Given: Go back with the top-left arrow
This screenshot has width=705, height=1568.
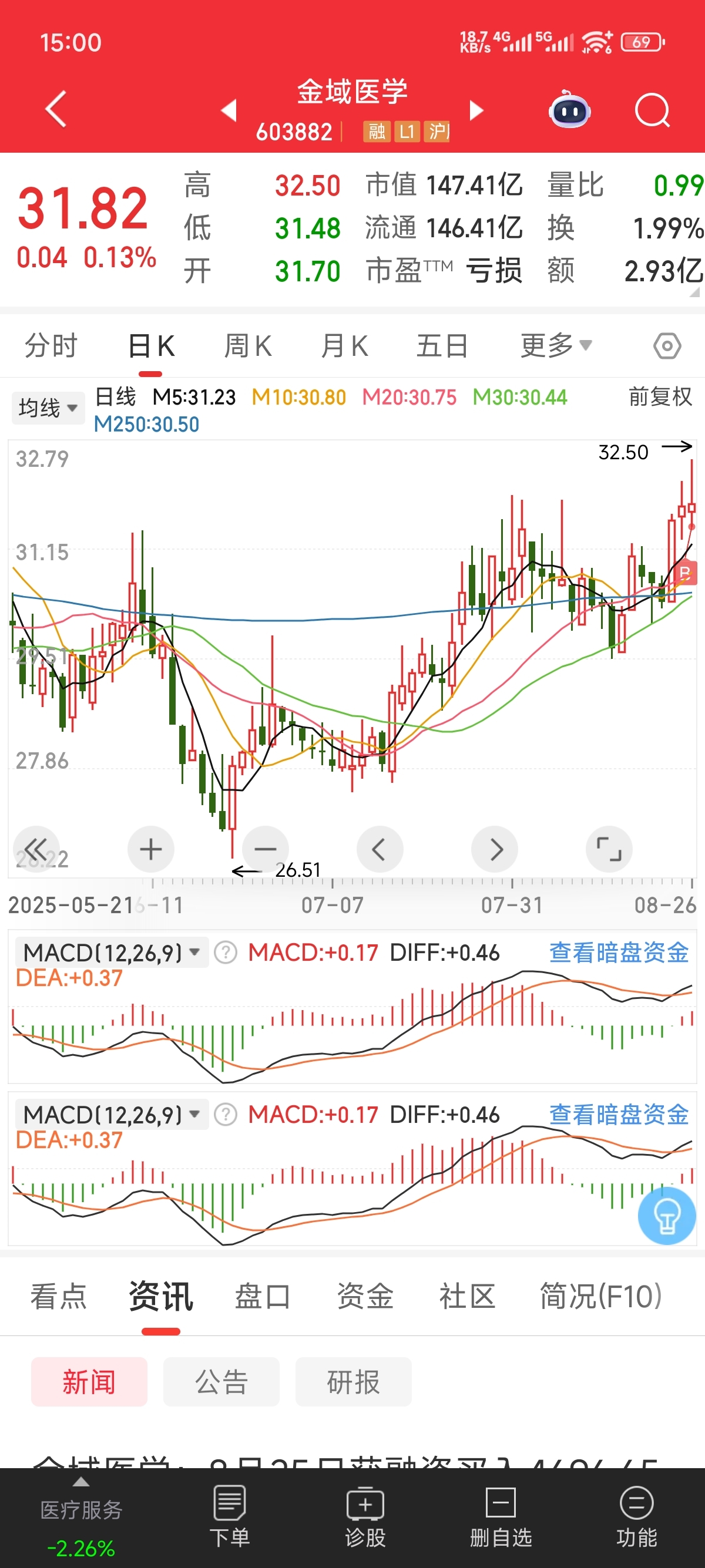Looking at the screenshot, I should click(x=56, y=110).
